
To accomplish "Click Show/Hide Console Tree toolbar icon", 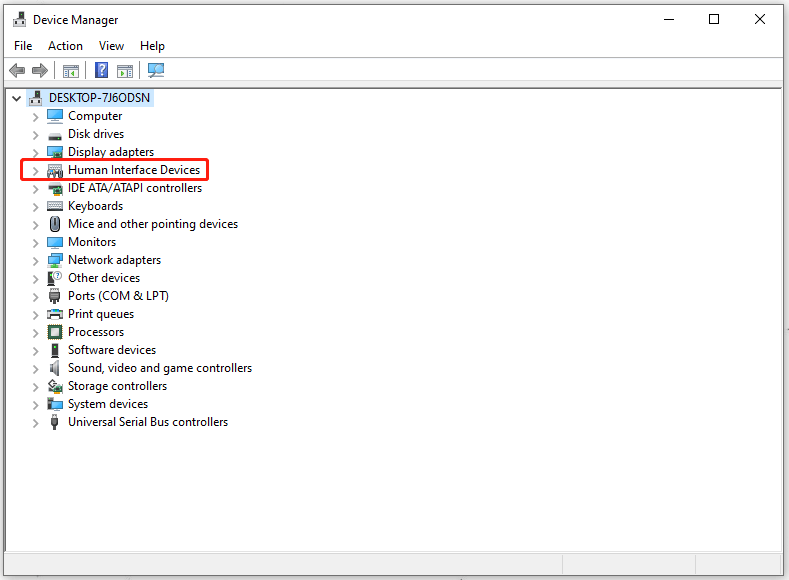I will pos(71,71).
